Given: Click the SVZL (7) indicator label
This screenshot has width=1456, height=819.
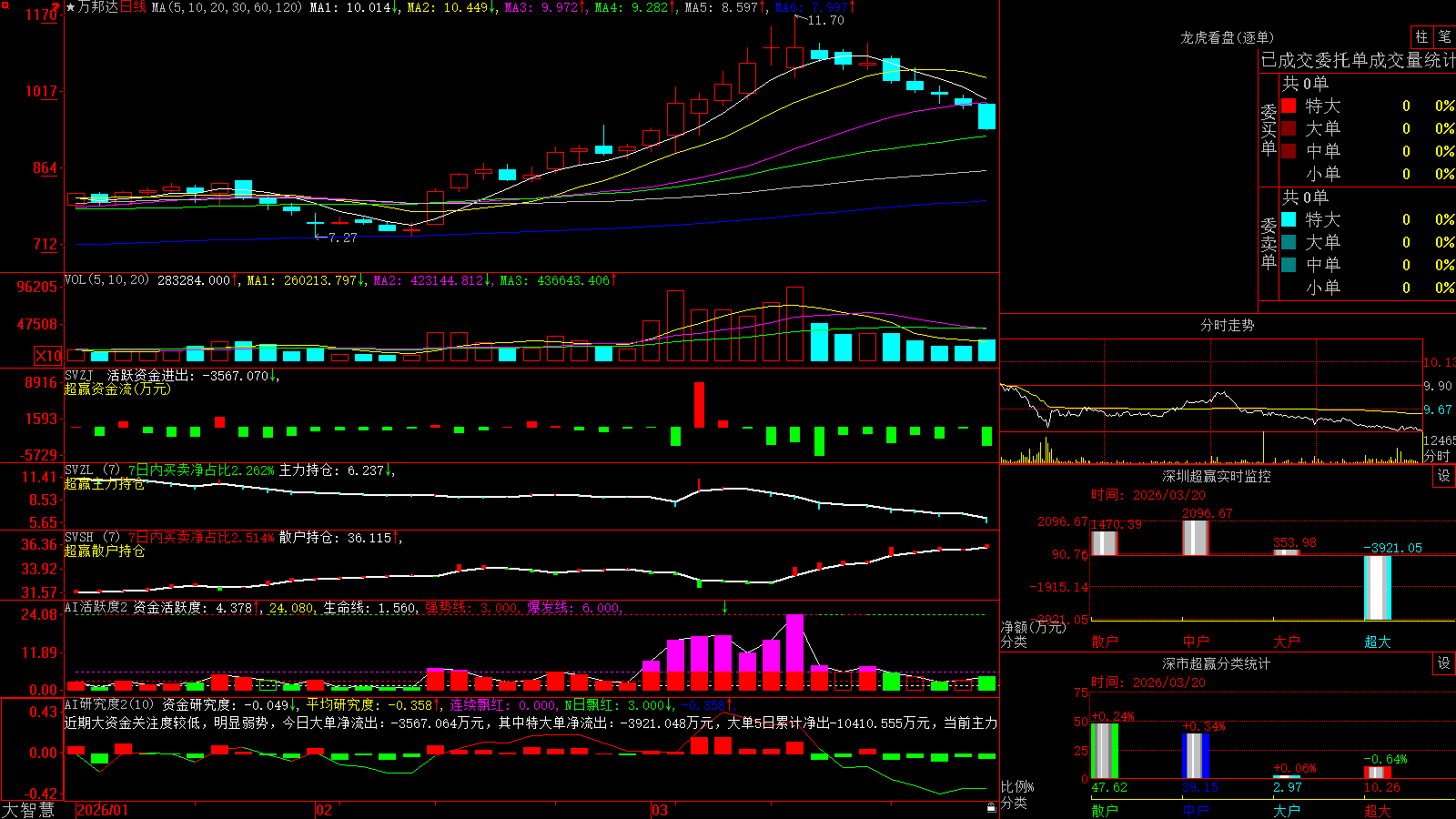Looking at the screenshot, I should tap(92, 470).
